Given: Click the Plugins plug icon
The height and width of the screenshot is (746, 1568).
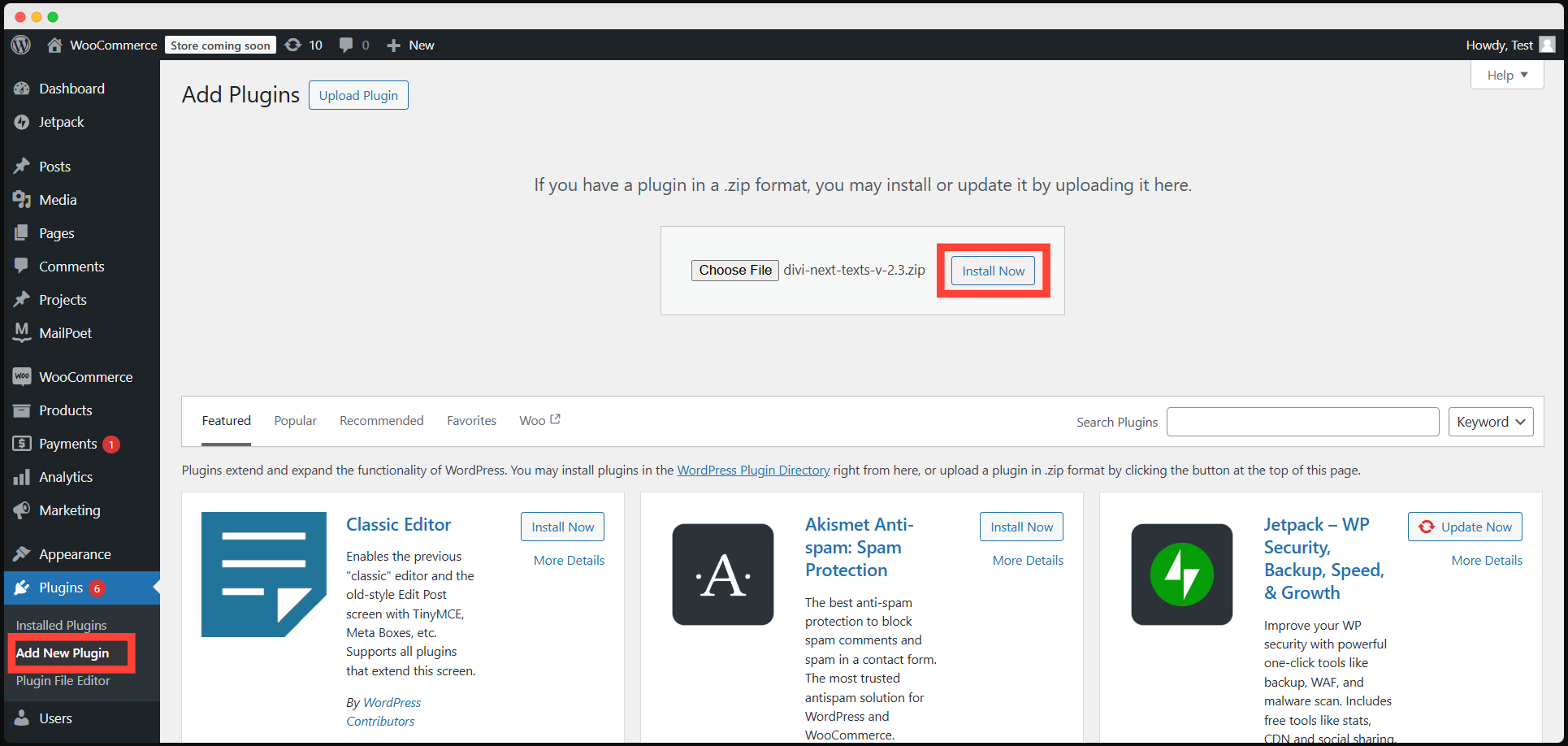Looking at the screenshot, I should 22,588.
